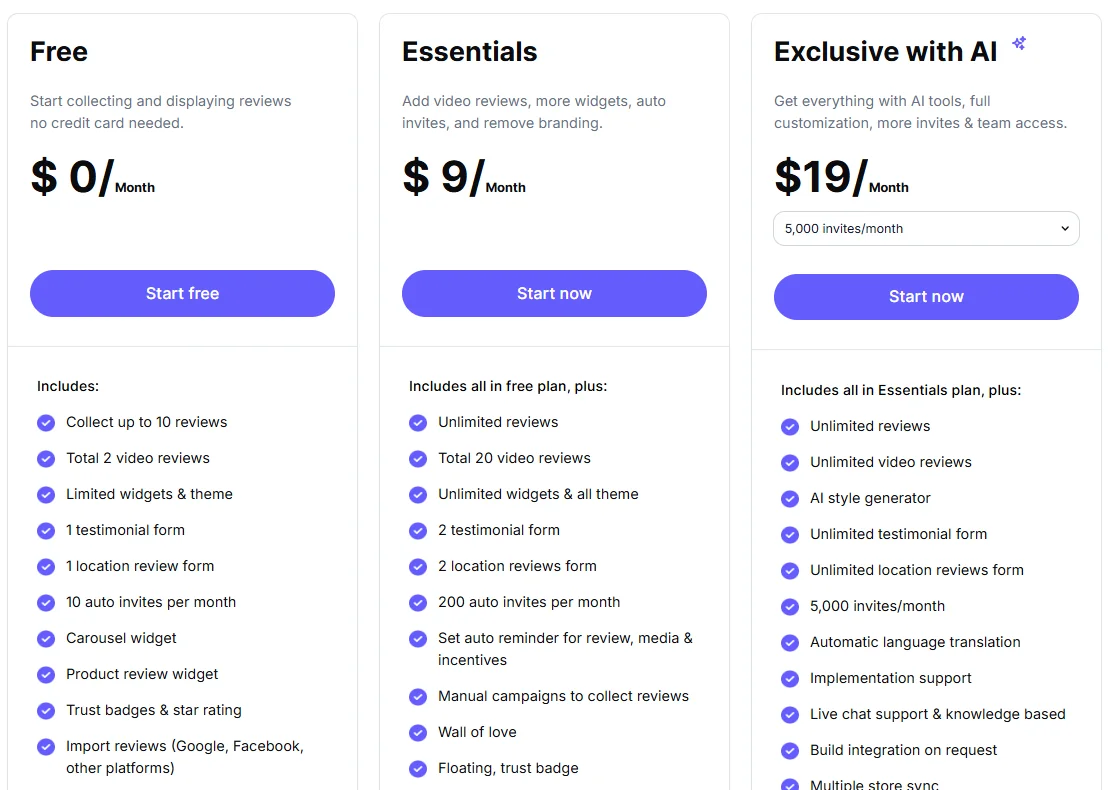Click the checkmark beside Wall of love
The width and height of the screenshot is (1114, 790).
coord(418,732)
